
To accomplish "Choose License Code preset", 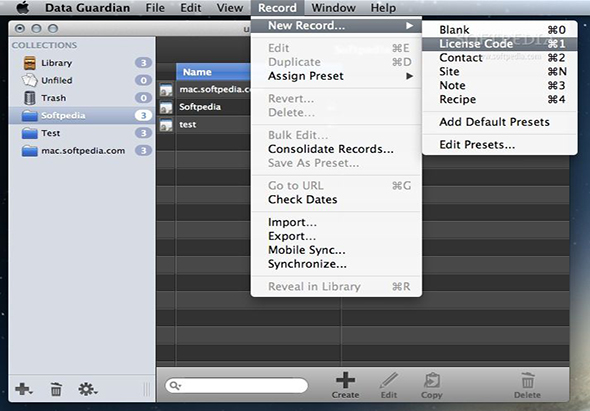I will [500, 44].
